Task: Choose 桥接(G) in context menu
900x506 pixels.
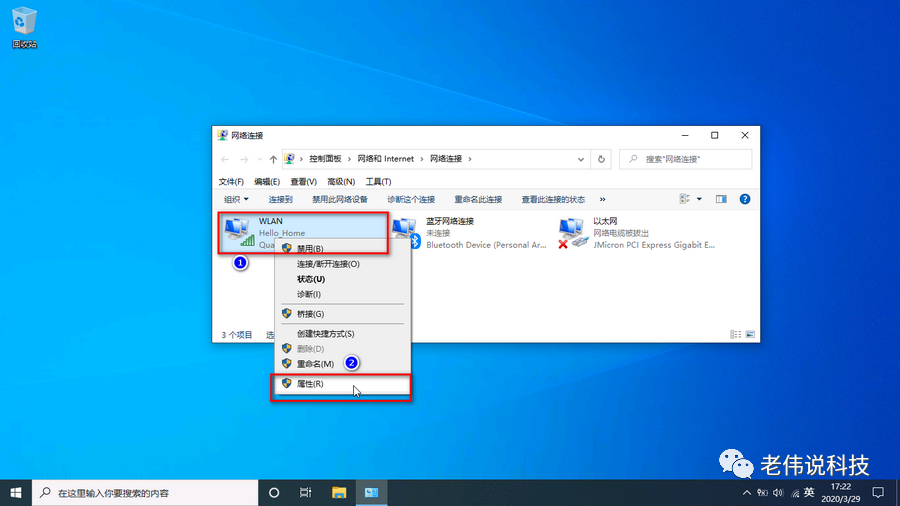Action: click(x=343, y=314)
